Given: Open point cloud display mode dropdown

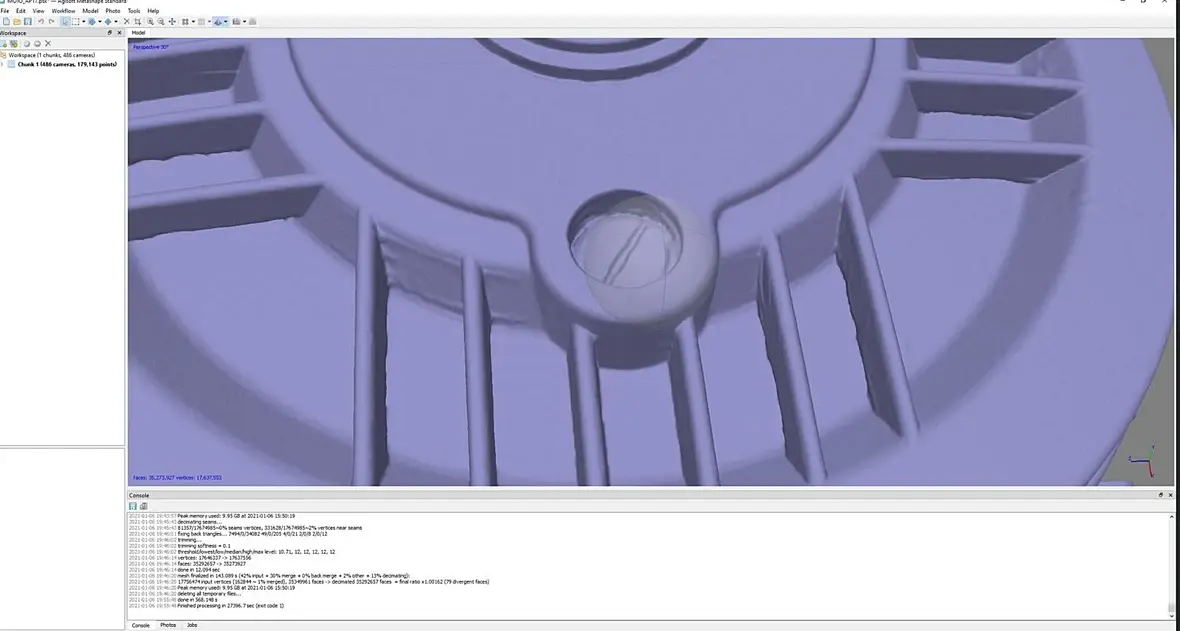Looking at the screenshot, I should [x=193, y=22].
